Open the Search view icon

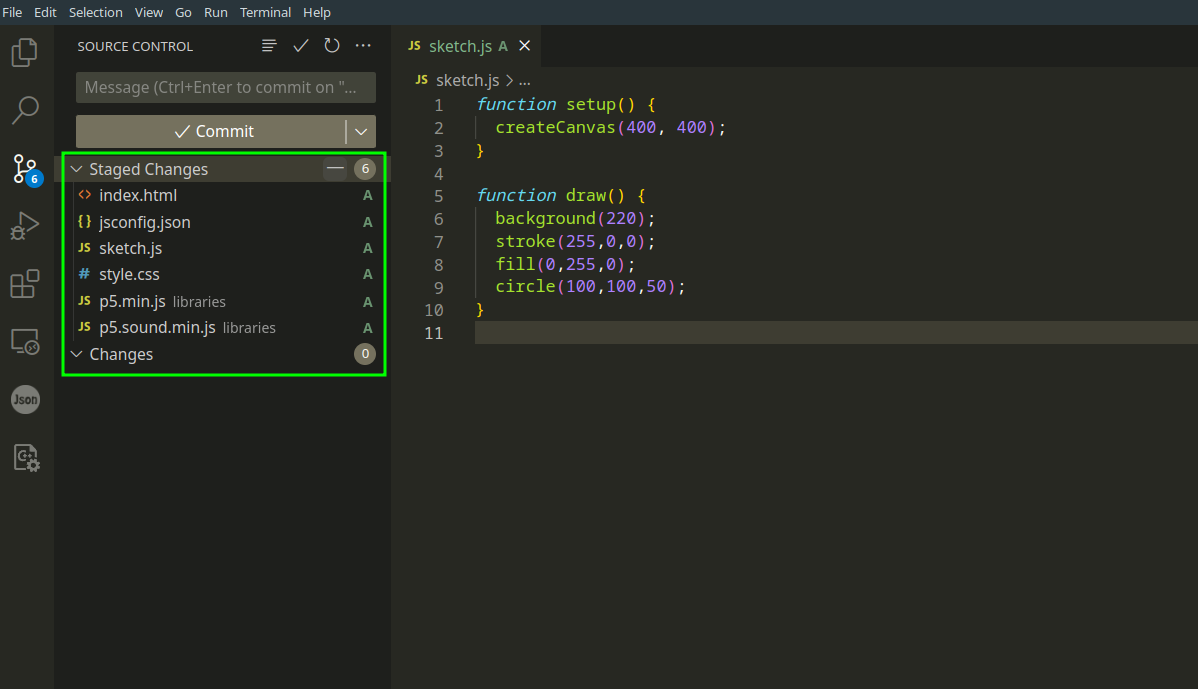[25, 110]
